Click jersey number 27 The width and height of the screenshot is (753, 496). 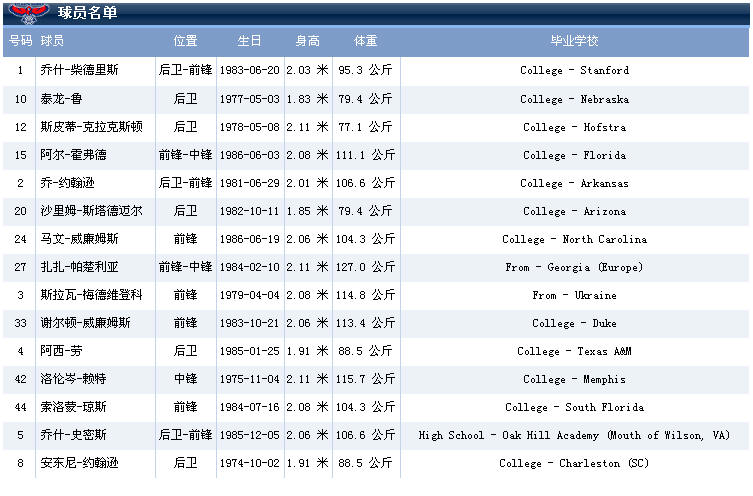[20, 267]
